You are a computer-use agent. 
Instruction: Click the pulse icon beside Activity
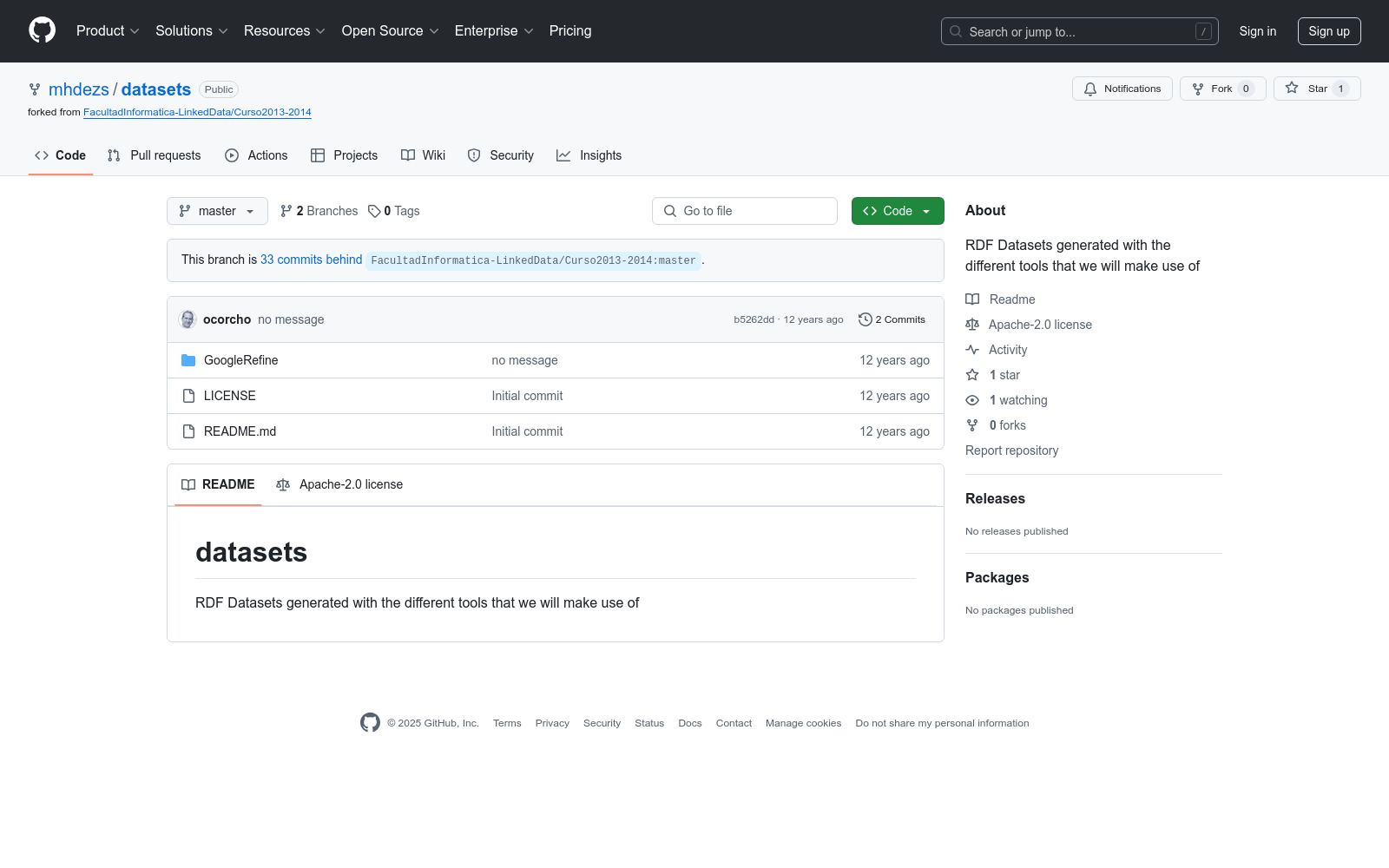click(x=972, y=350)
